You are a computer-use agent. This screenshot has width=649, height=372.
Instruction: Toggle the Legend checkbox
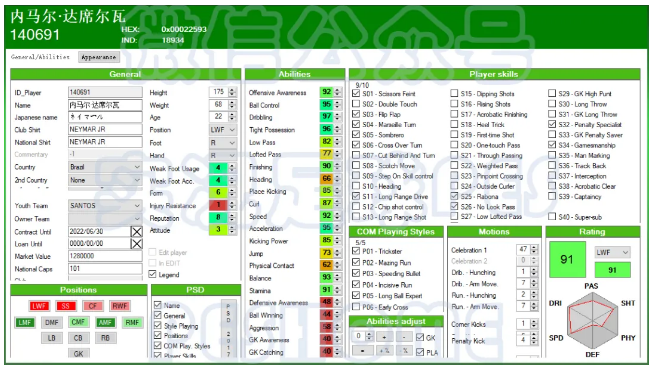[x=152, y=274]
